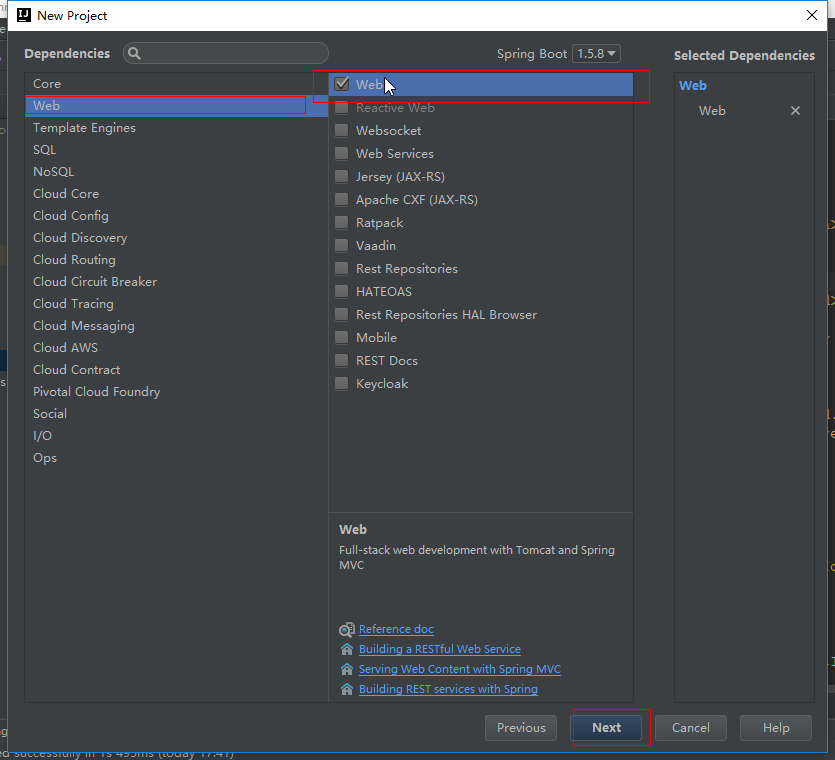Focus the dependencies search field

click(226, 53)
